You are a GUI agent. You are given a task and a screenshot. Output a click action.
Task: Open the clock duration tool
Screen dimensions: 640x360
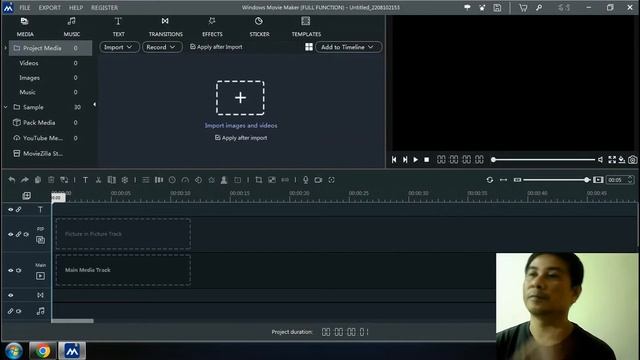tap(172, 180)
